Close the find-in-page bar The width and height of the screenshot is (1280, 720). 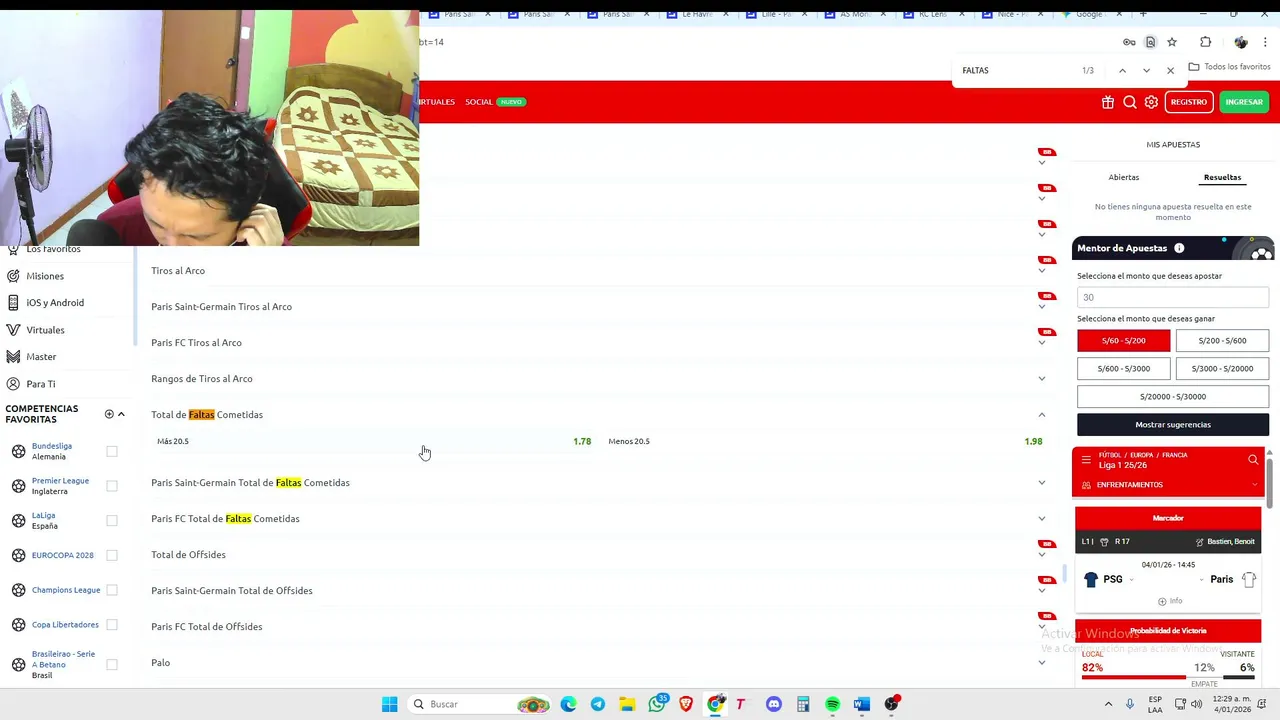coord(1170,71)
